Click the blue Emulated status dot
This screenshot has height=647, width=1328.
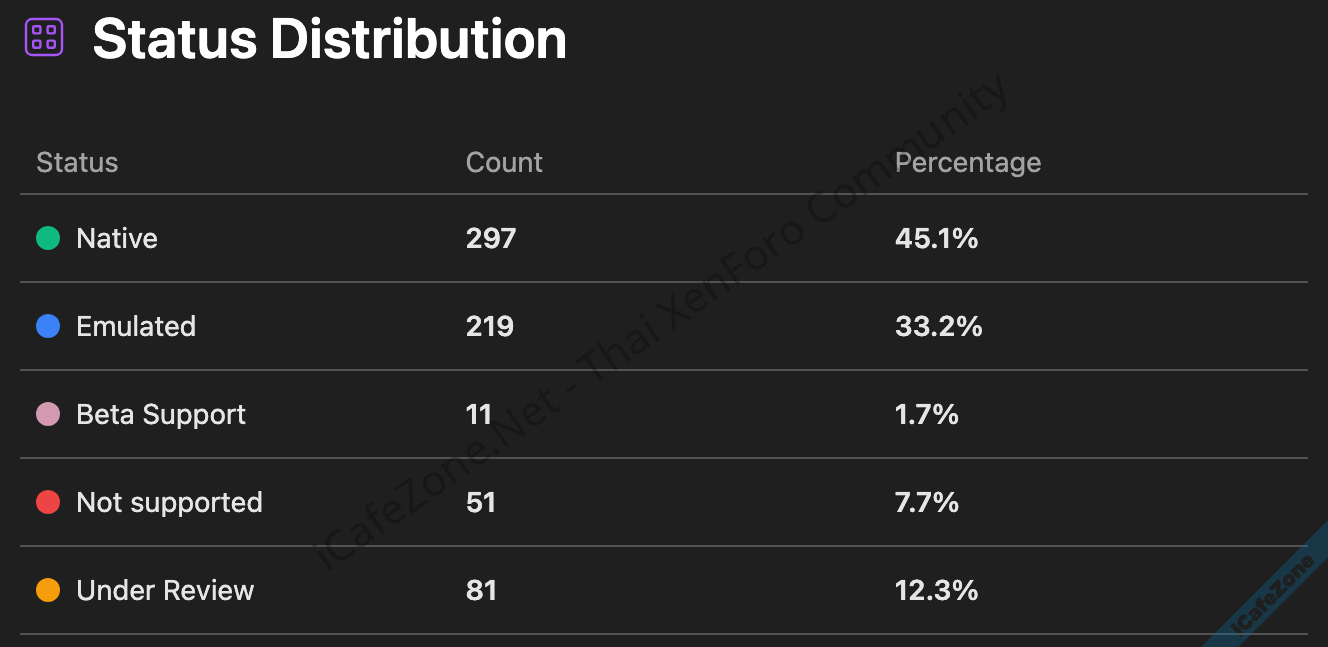pyautogui.click(x=48, y=326)
